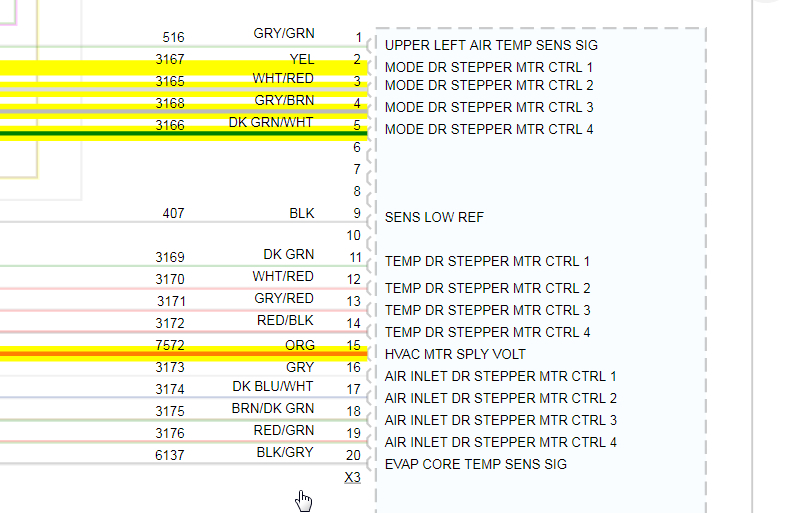Image resolution: width=785 pixels, height=513 pixels.
Task: Click circuit number 3168
Action: click(170, 103)
